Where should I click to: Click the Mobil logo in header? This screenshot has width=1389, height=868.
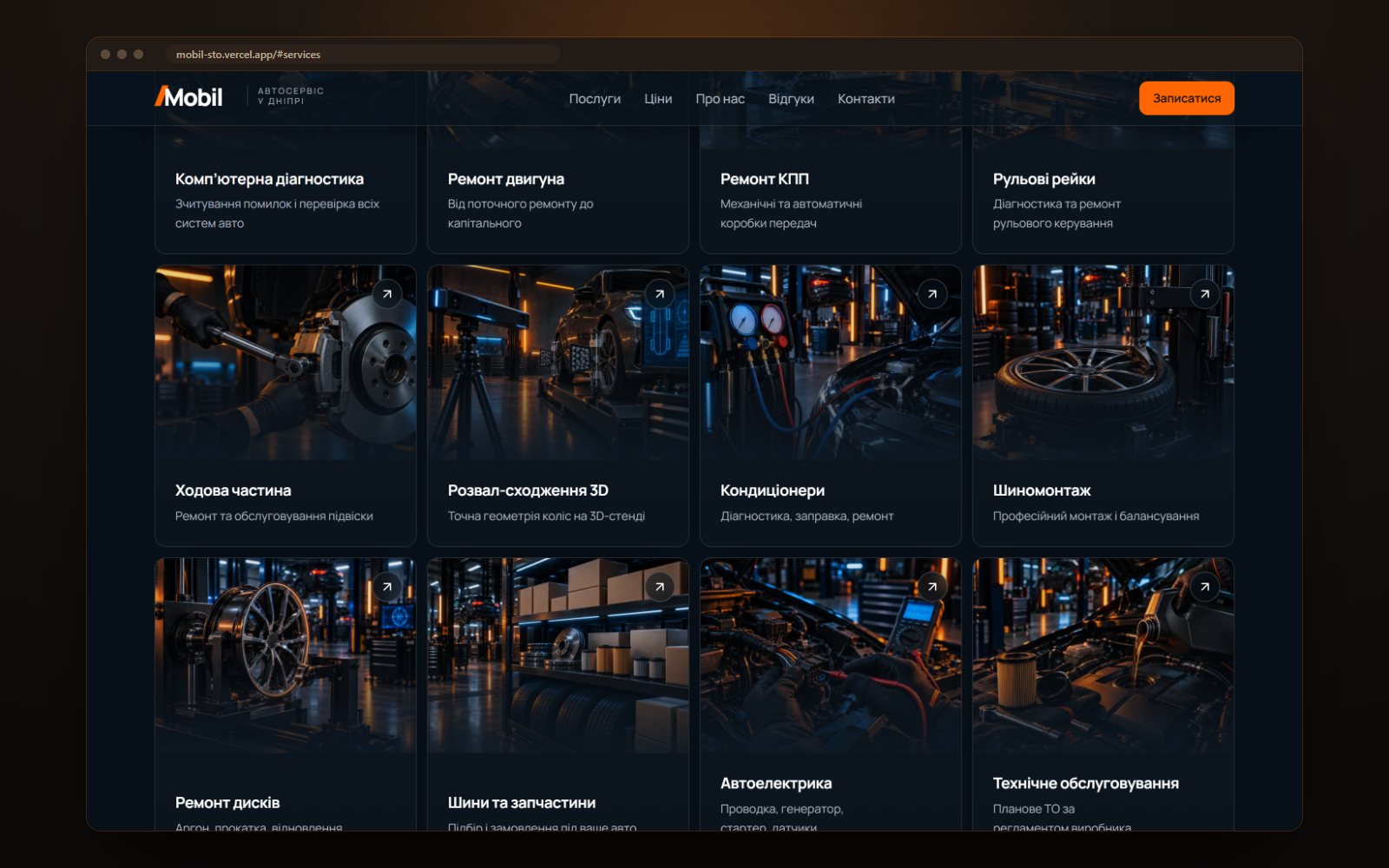(x=188, y=97)
